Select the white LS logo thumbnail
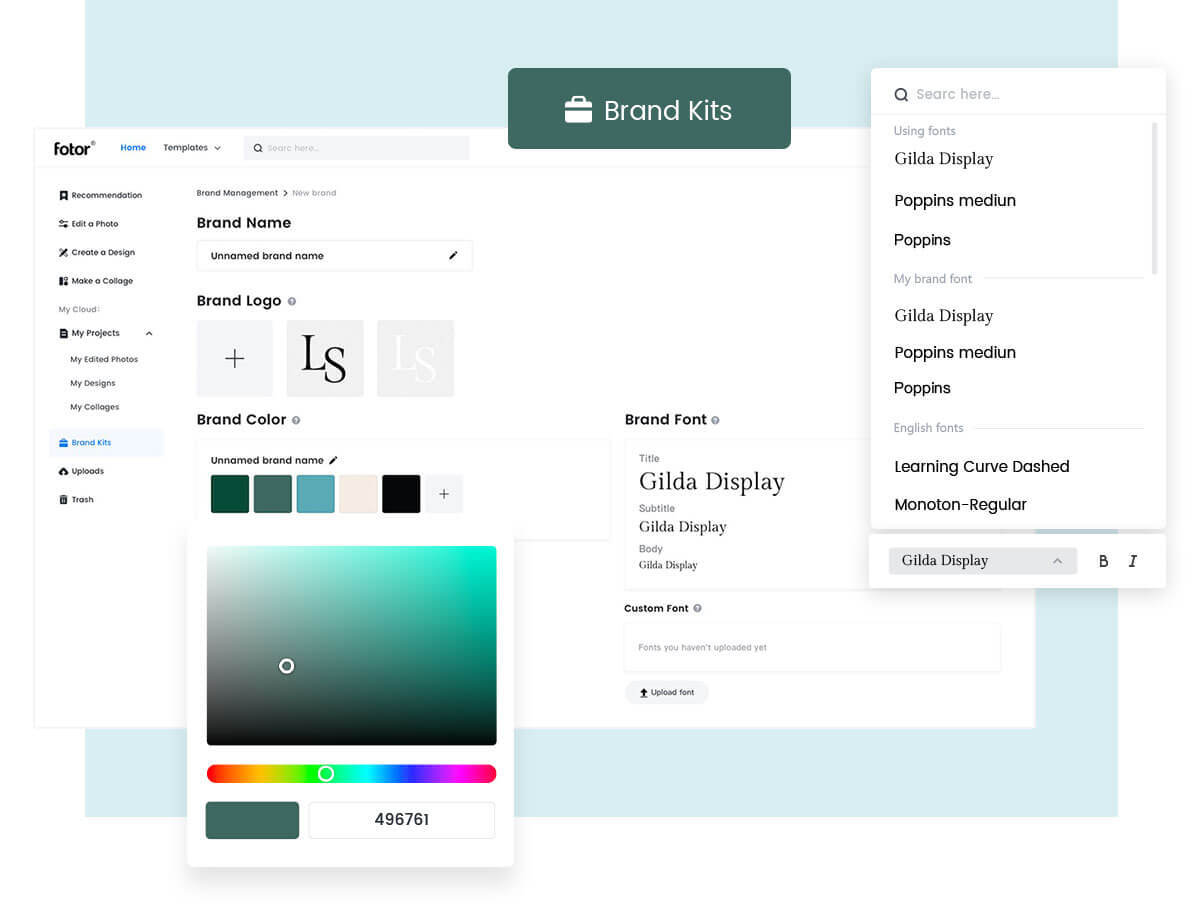This screenshot has width=1200, height=910. click(415, 358)
